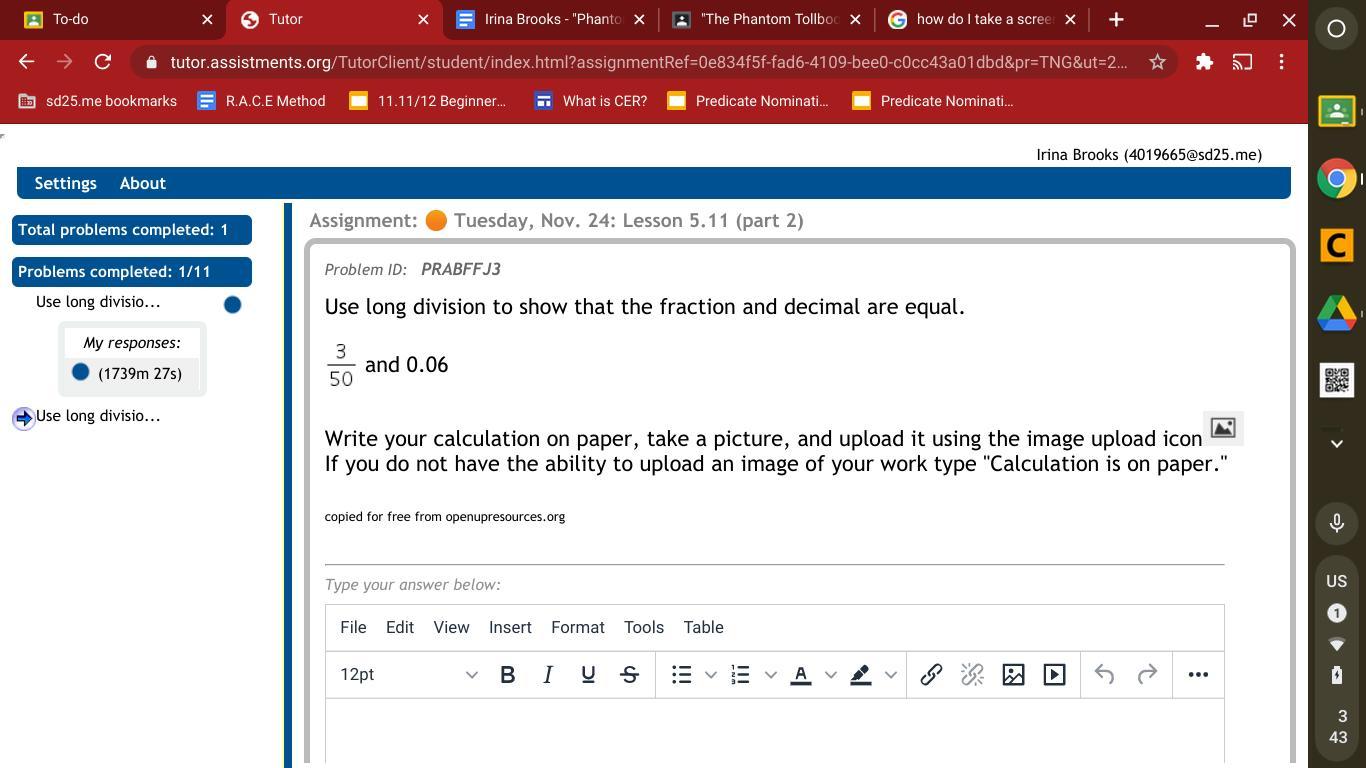1366x768 pixels.
Task: Open Google Classroom from the shelf
Action: [1336, 111]
